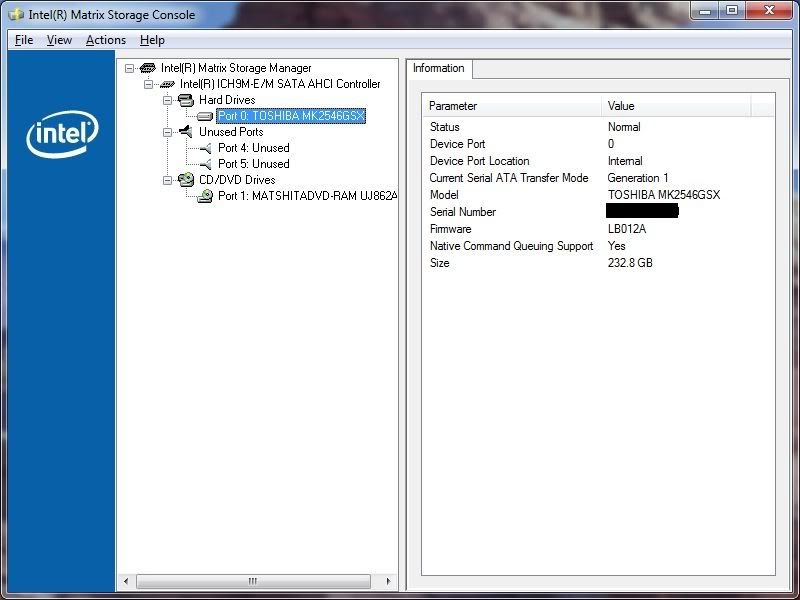Open the File menu
Screen dimensions: 800x600
point(24,40)
